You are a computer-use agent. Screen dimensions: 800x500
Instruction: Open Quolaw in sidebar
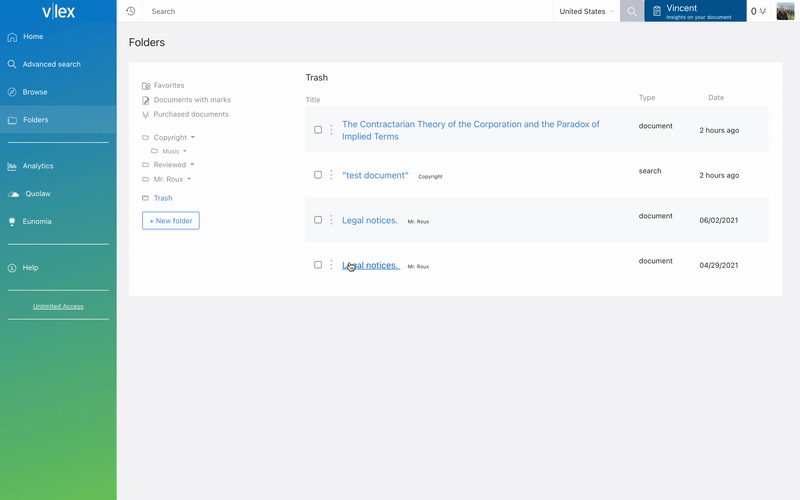tap(38, 194)
